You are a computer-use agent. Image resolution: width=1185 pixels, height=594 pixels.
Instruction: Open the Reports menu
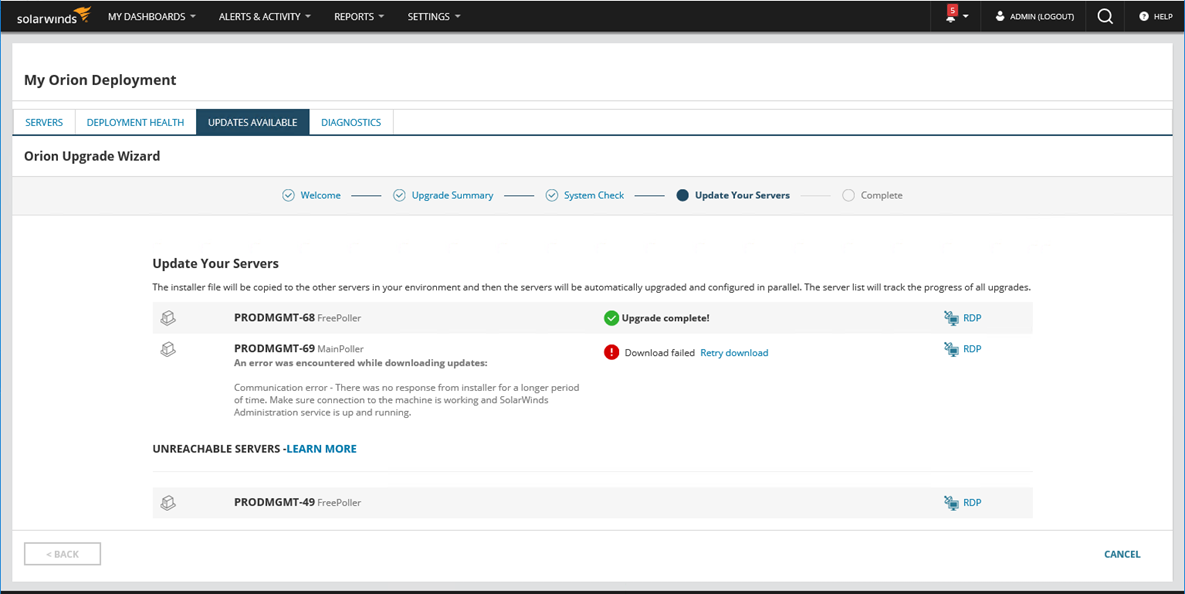(x=359, y=16)
